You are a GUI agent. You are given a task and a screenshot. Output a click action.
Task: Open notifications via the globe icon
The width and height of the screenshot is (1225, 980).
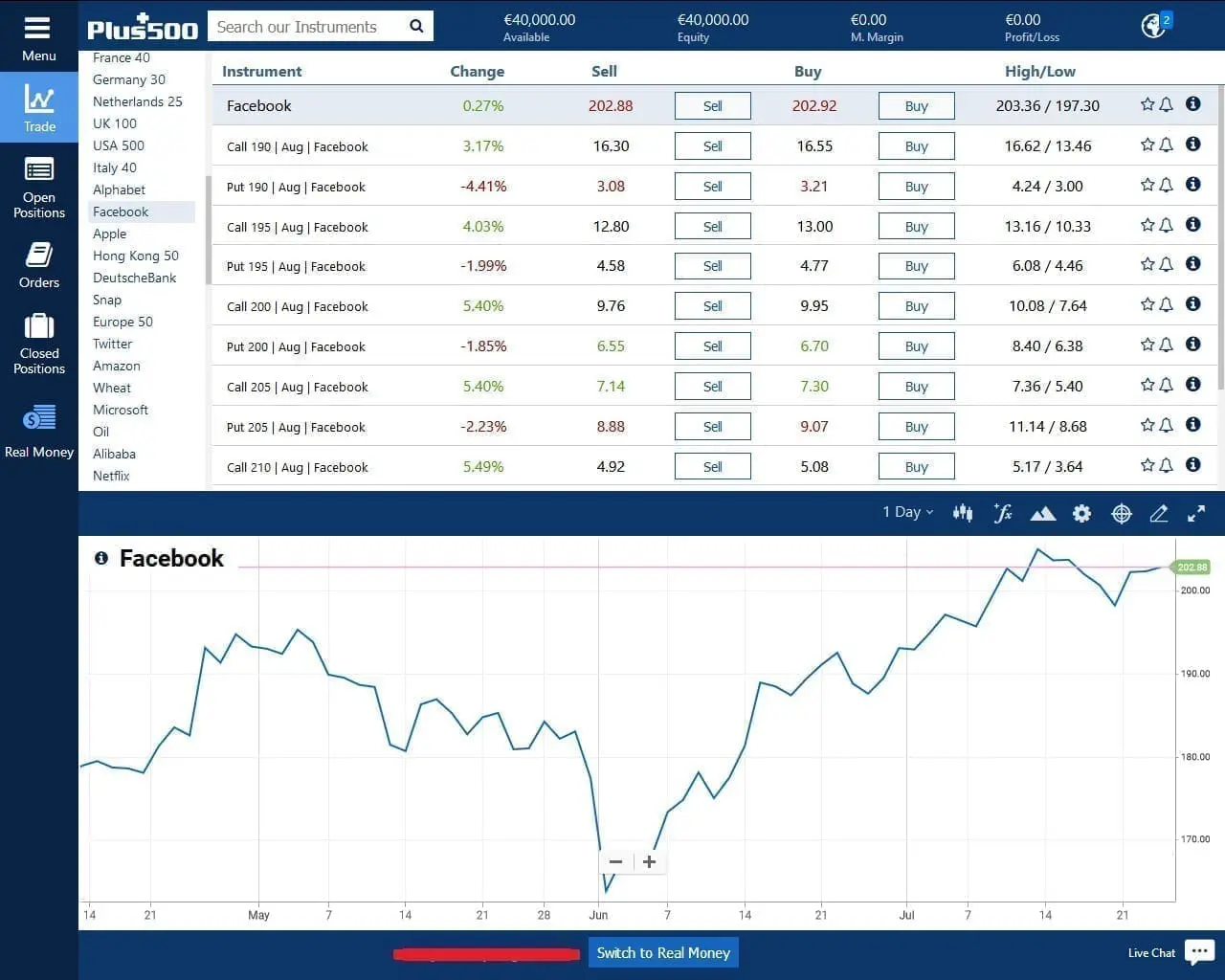click(1152, 26)
